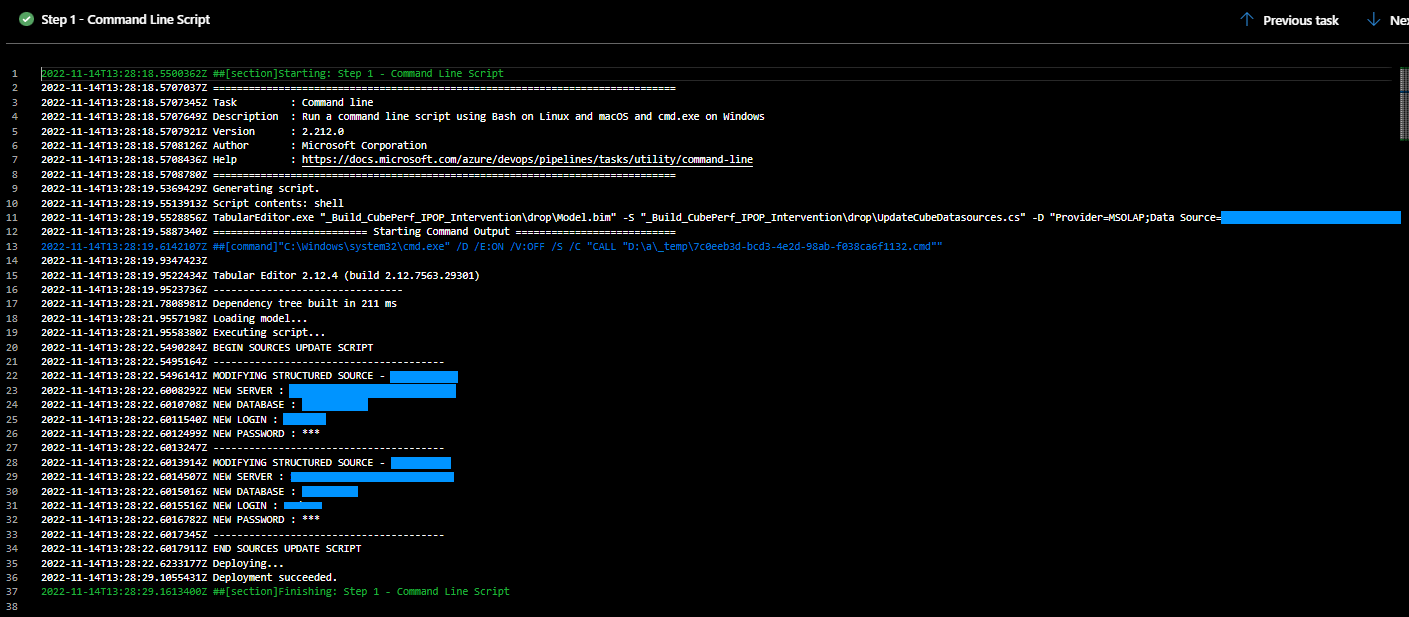The width and height of the screenshot is (1409, 617).
Task: Open Previous task navigation link
Action: point(1299,19)
